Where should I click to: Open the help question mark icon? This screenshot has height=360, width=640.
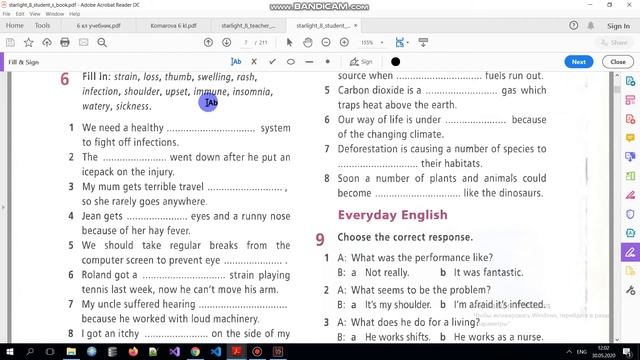(573, 26)
